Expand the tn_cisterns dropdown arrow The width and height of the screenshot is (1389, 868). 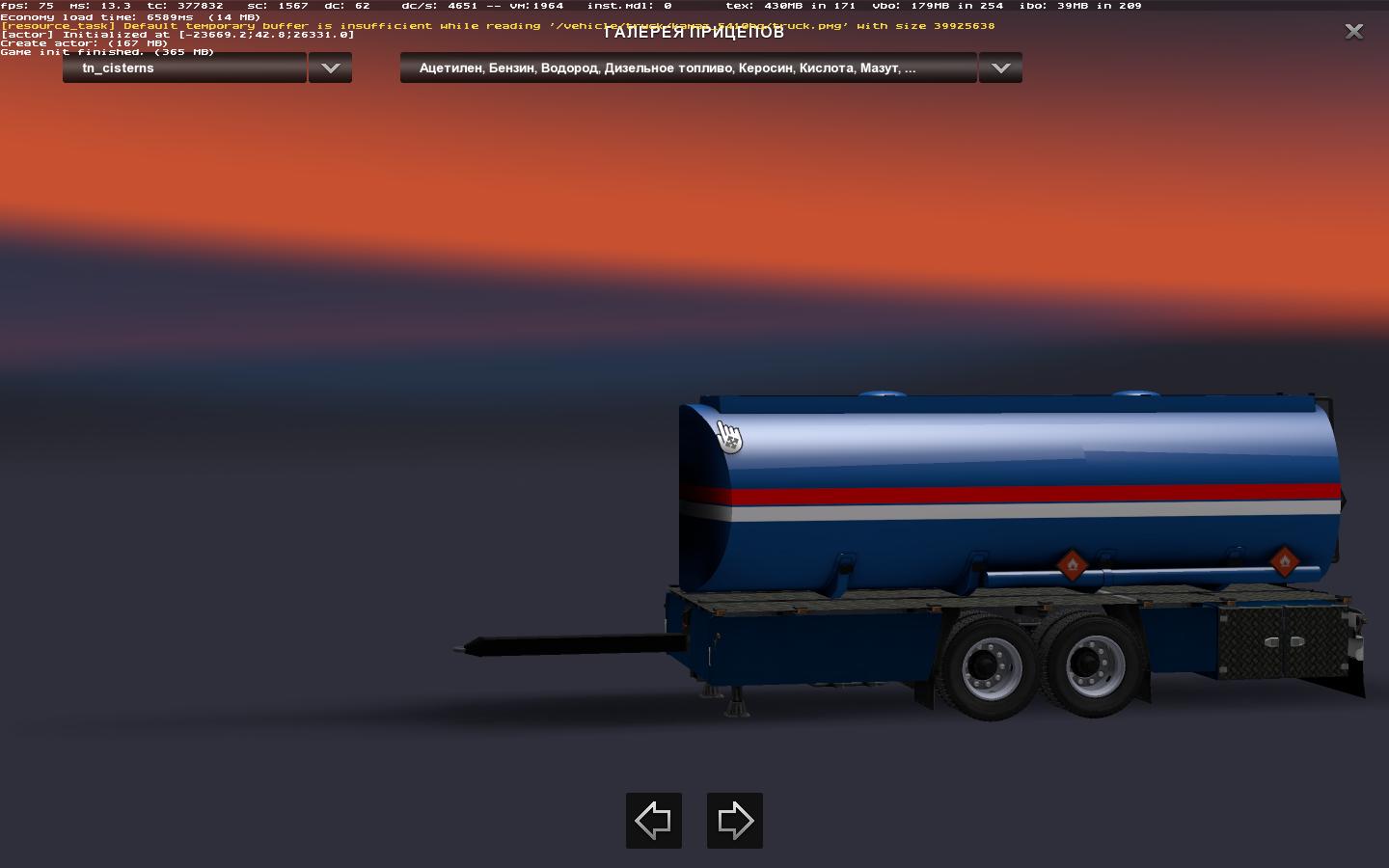pos(330,68)
